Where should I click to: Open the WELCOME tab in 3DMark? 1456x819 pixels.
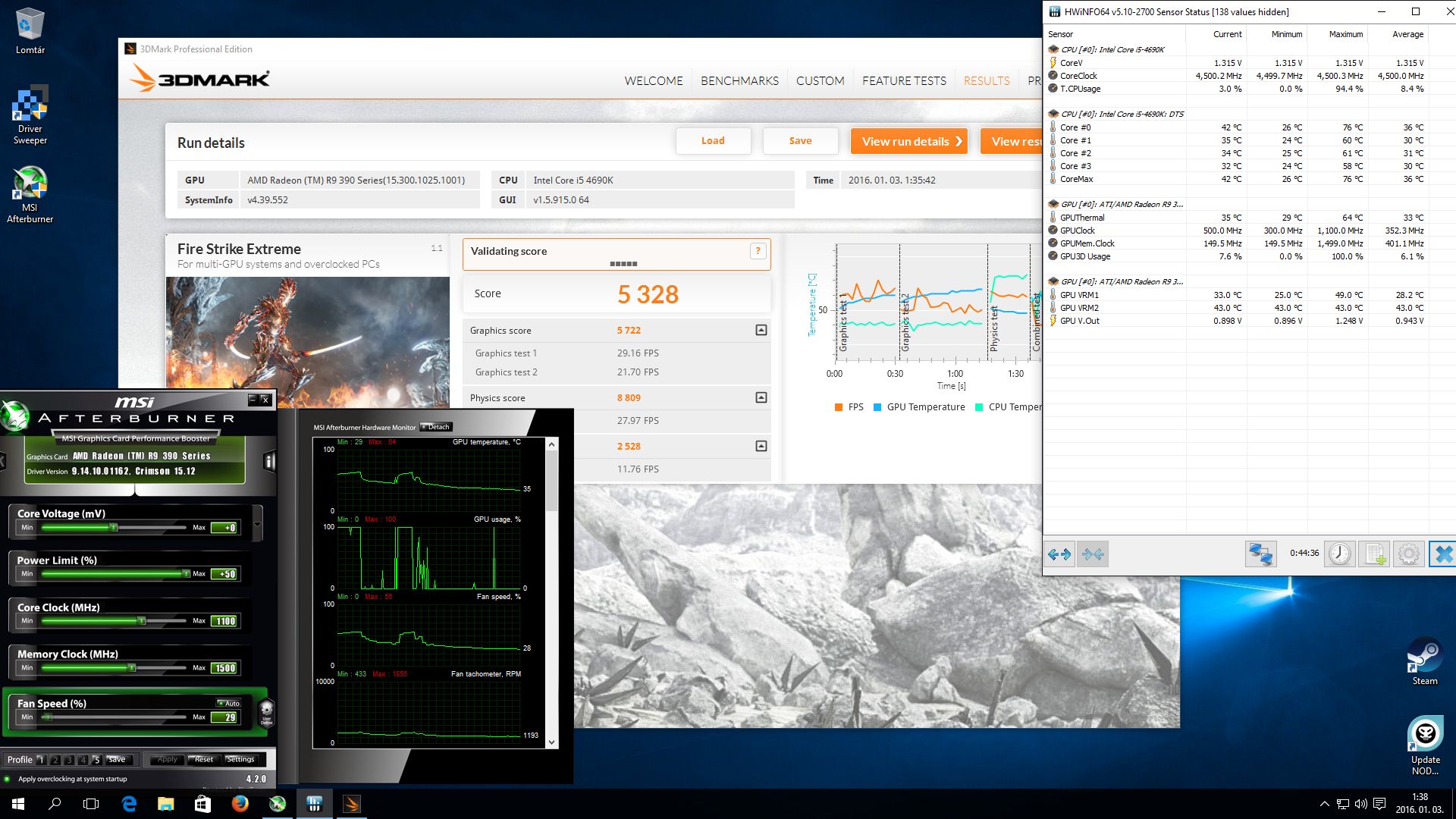[654, 80]
